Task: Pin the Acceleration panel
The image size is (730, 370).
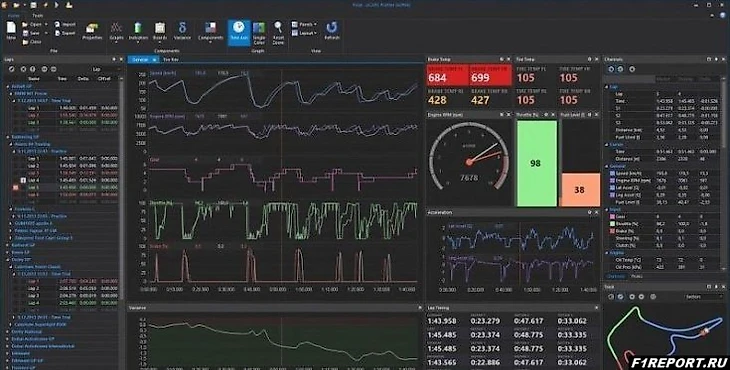Action: (589, 212)
